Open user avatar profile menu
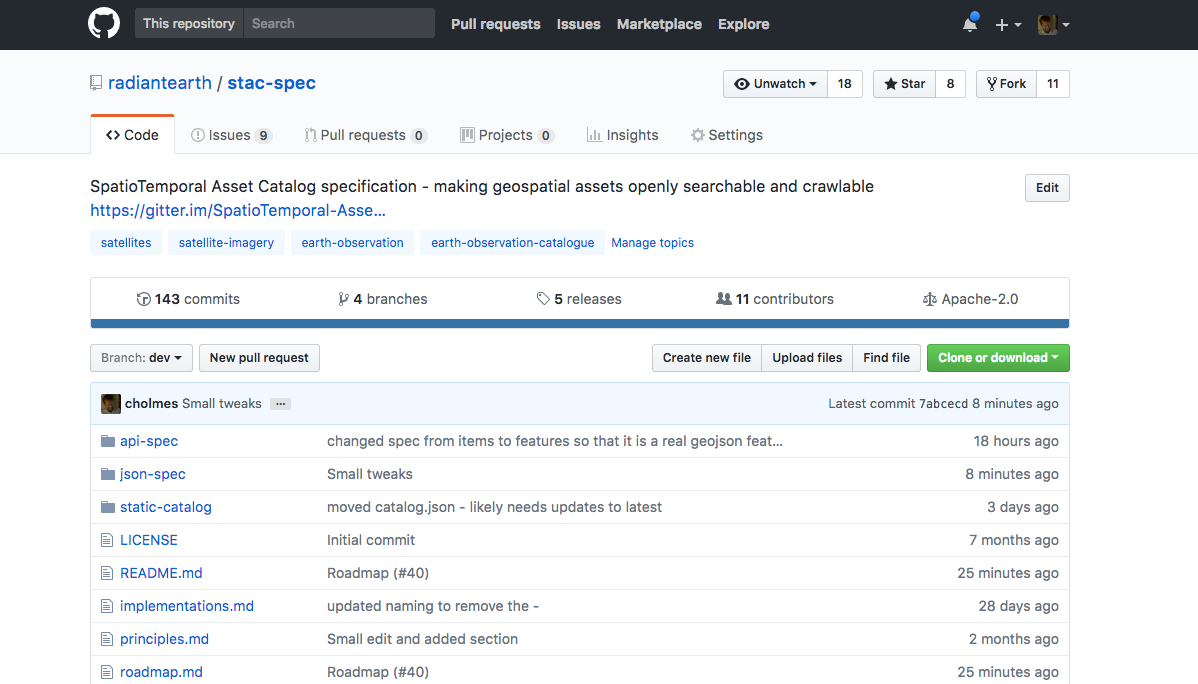1198x684 pixels. [x=1054, y=24]
